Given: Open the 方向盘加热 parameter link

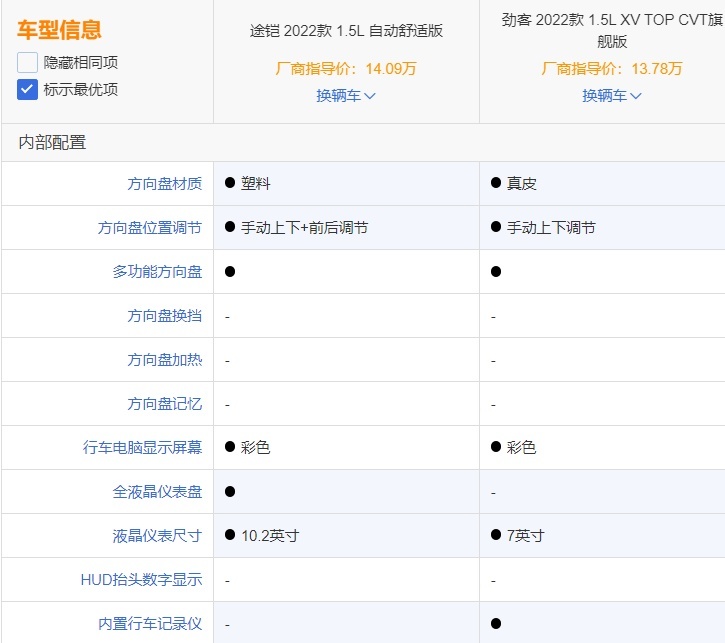Looking at the screenshot, I should [x=165, y=360].
